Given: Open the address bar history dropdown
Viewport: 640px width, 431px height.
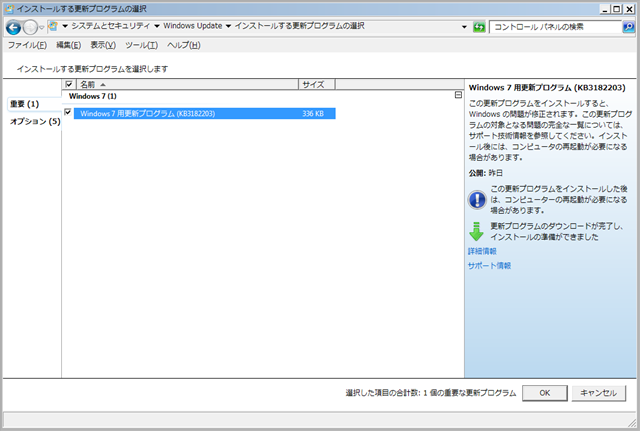Looking at the screenshot, I should tap(464, 27).
